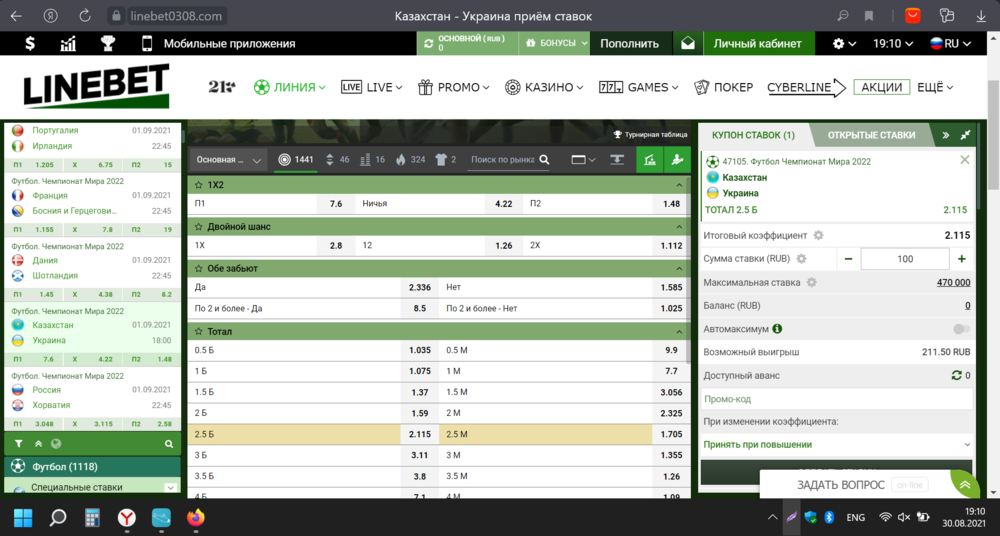Collapse the Обе забьют section
This screenshot has width=1000, height=536.
pyautogui.click(x=679, y=269)
